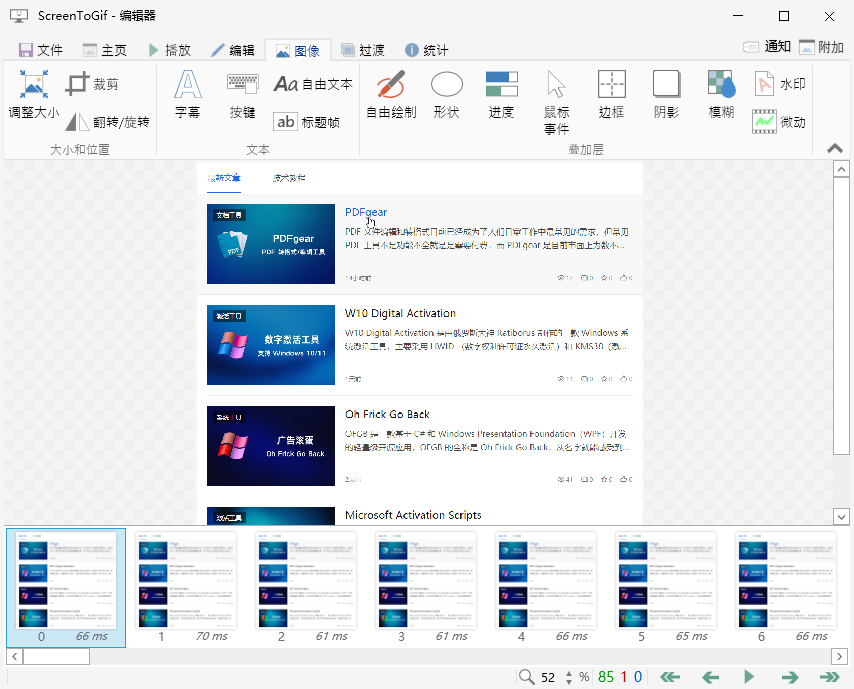Select frame 6 thumbnail

pyautogui.click(x=786, y=588)
